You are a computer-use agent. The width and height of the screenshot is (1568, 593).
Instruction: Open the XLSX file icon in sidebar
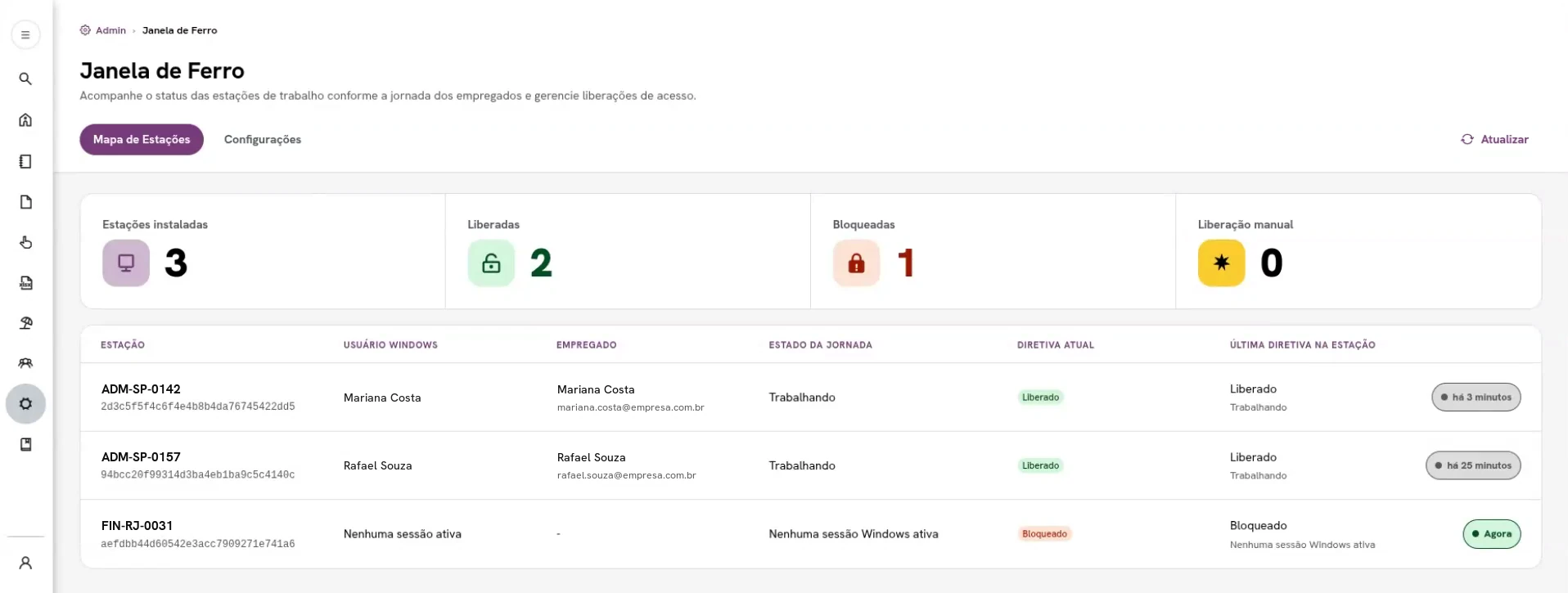pyautogui.click(x=25, y=283)
